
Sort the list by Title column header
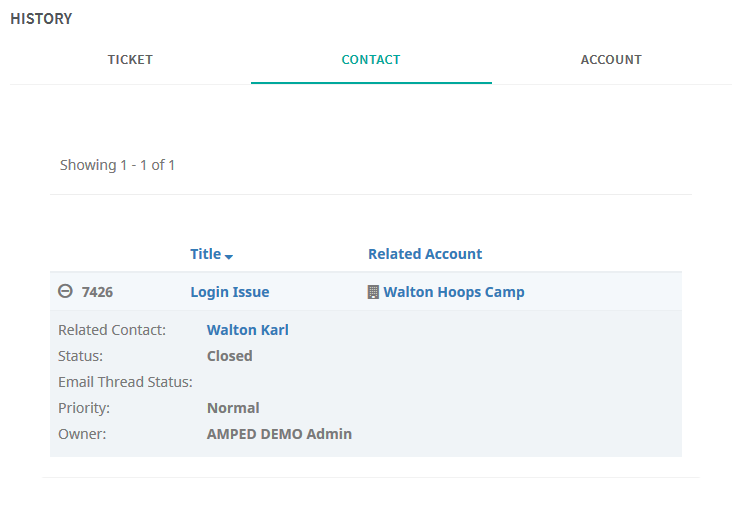(x=206, y=254)
